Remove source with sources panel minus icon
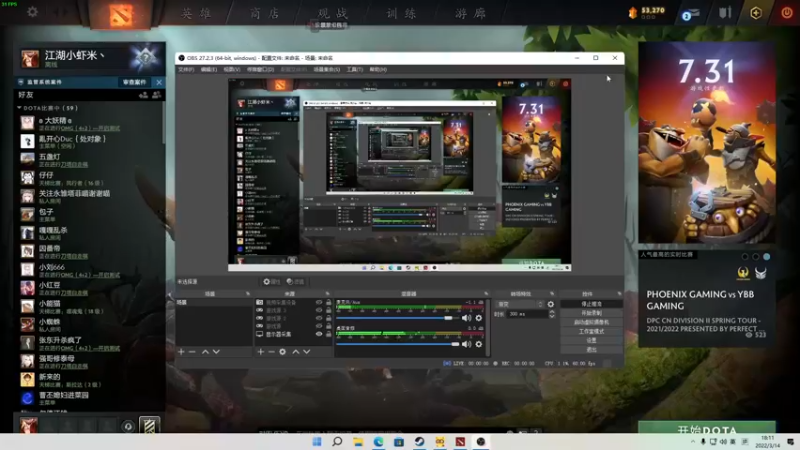Screen dimensions: 800x450 pos(271,352)
